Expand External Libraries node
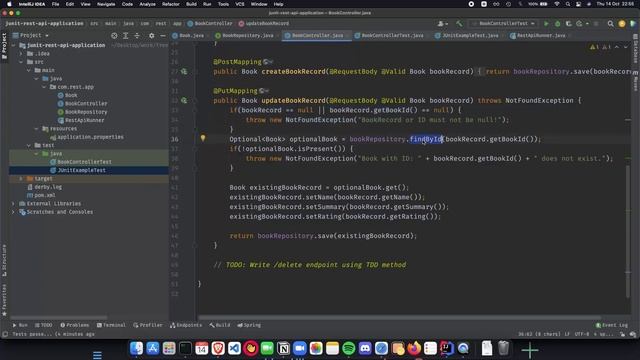Image resolution: width=640 pixels, height=360 pixels. 13,204
